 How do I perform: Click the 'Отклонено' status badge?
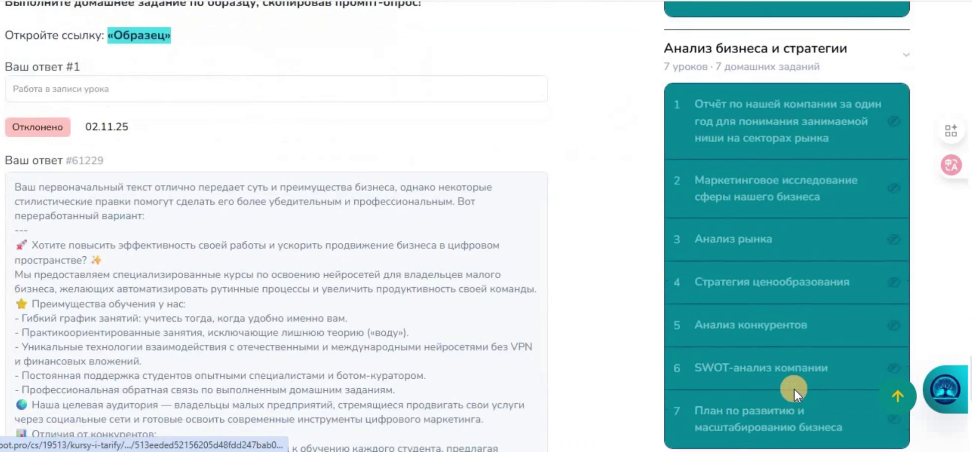click(38, 127)
